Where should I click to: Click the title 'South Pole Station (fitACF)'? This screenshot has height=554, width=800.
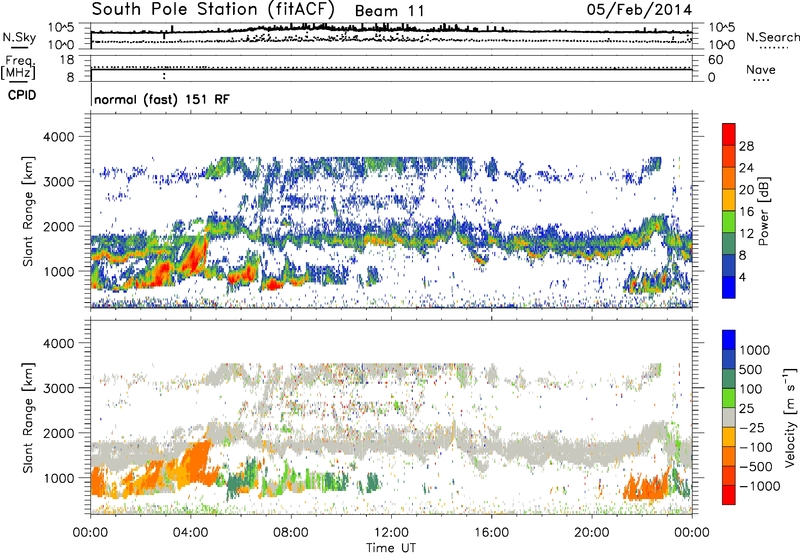point(213,9)
